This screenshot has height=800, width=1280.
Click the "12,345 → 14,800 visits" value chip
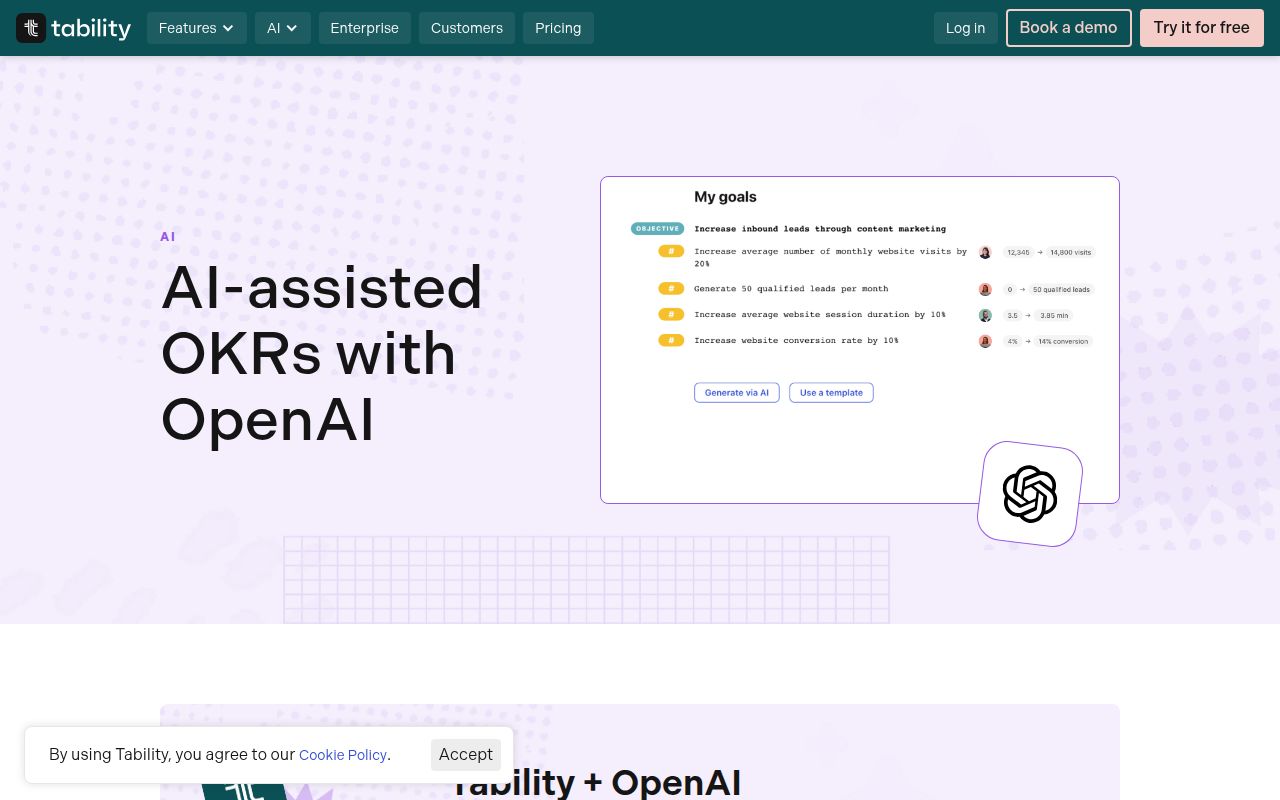[x=1049, y=252]
